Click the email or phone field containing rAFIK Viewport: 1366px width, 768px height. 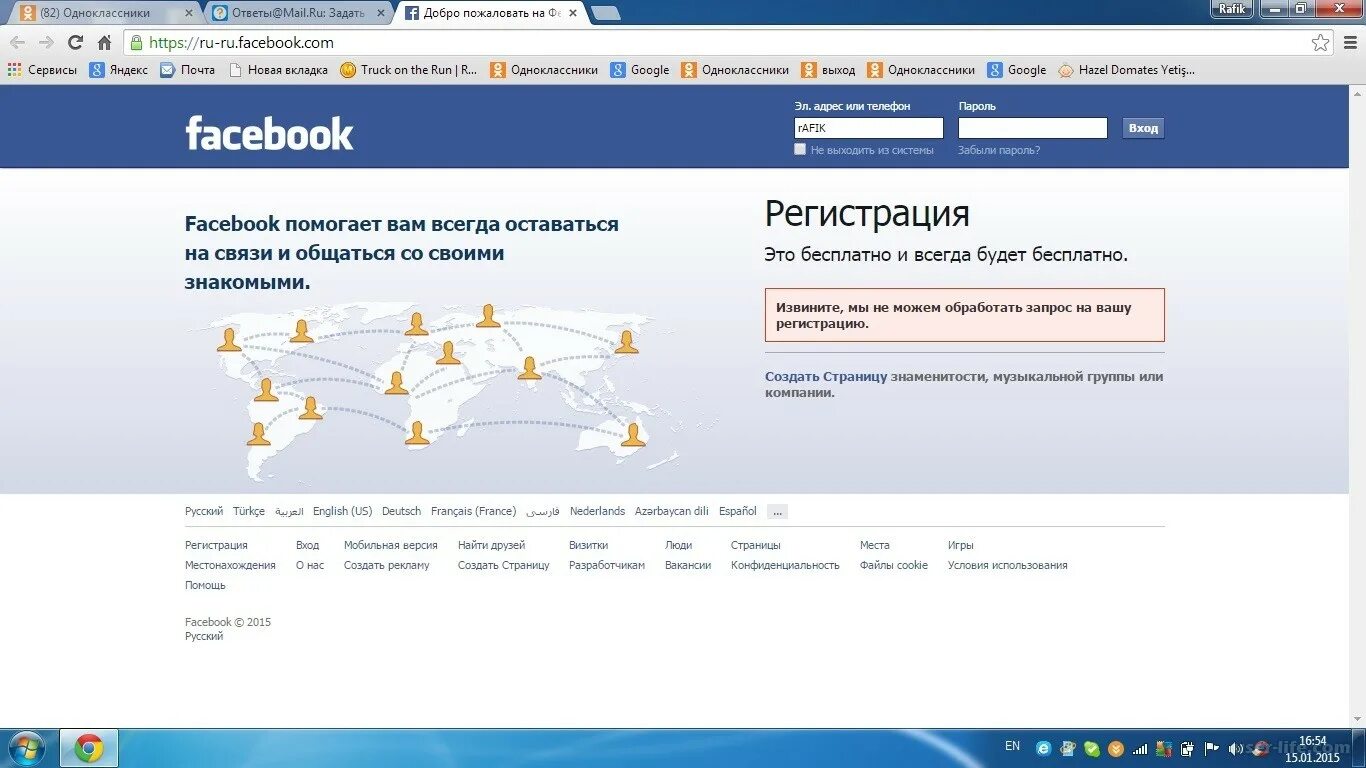coord(869,128)
